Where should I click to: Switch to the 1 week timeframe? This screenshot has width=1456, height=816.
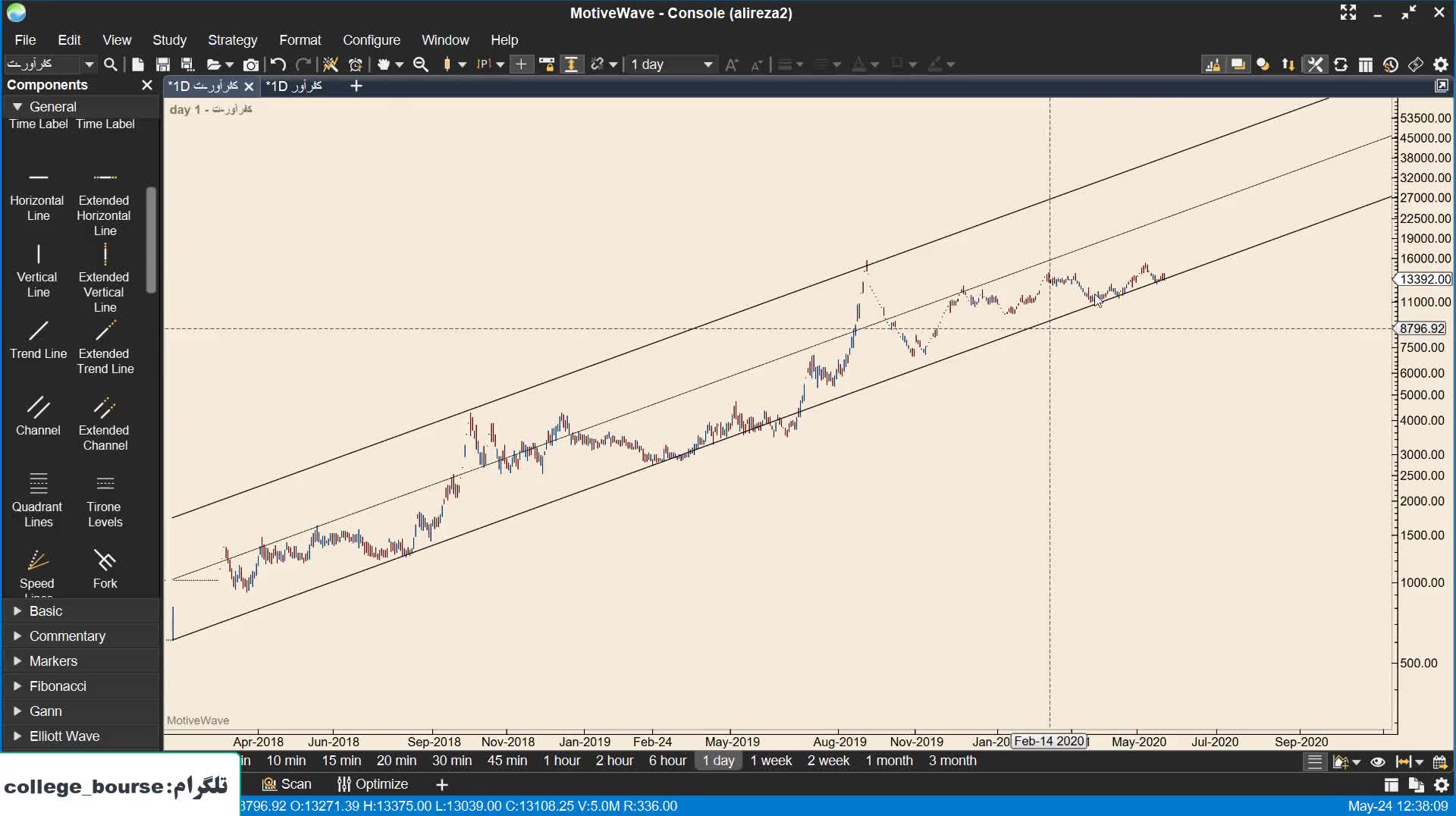[770, 761]
